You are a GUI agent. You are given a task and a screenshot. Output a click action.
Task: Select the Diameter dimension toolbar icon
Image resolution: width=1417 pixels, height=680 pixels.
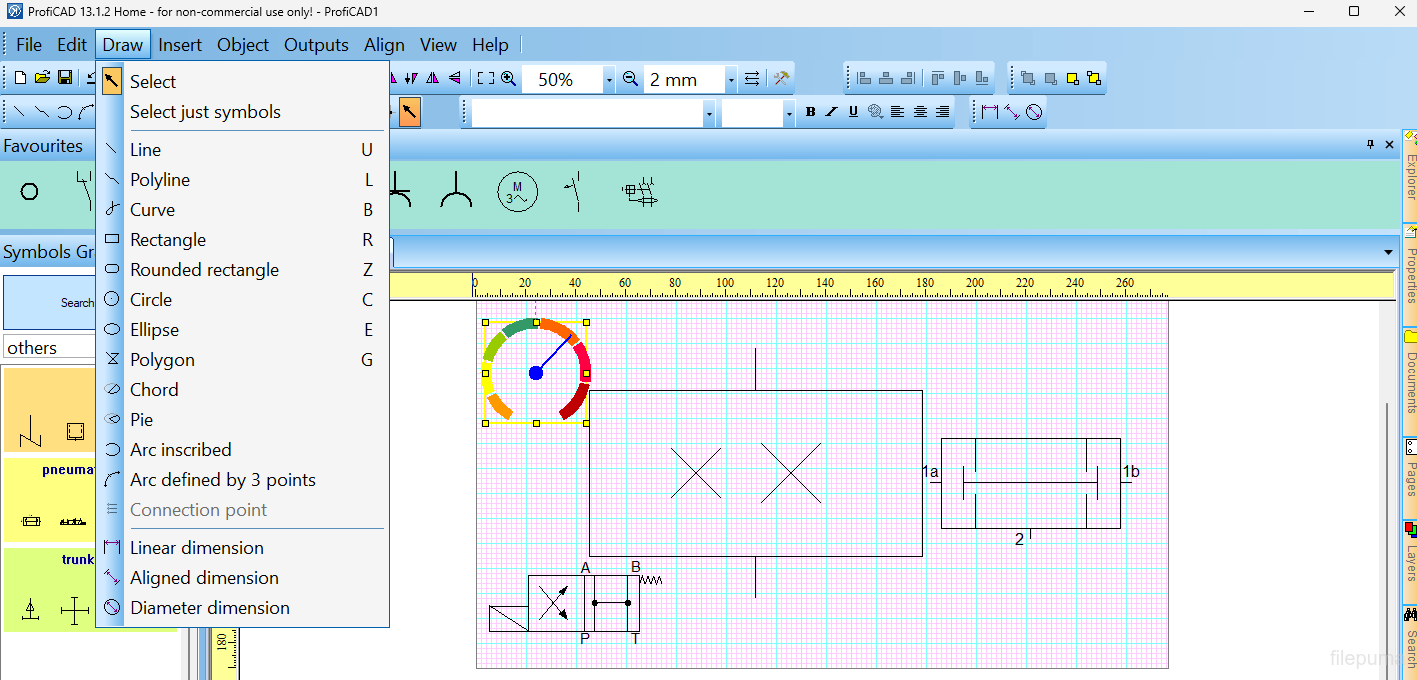click(x=1035, y=113)
